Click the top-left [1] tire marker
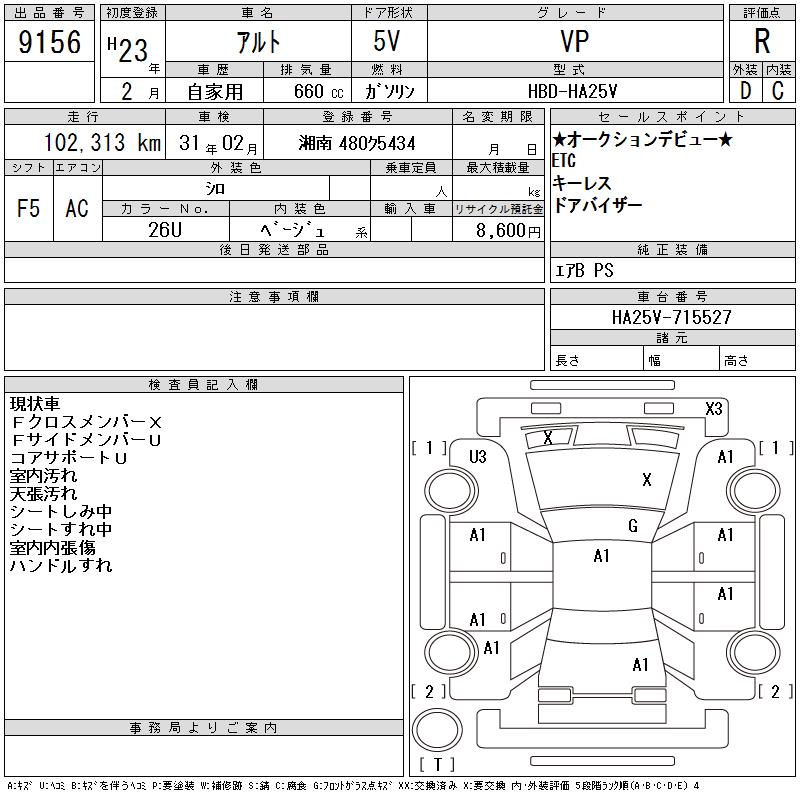This screenshot has width=800, height=800. [429, 448]
